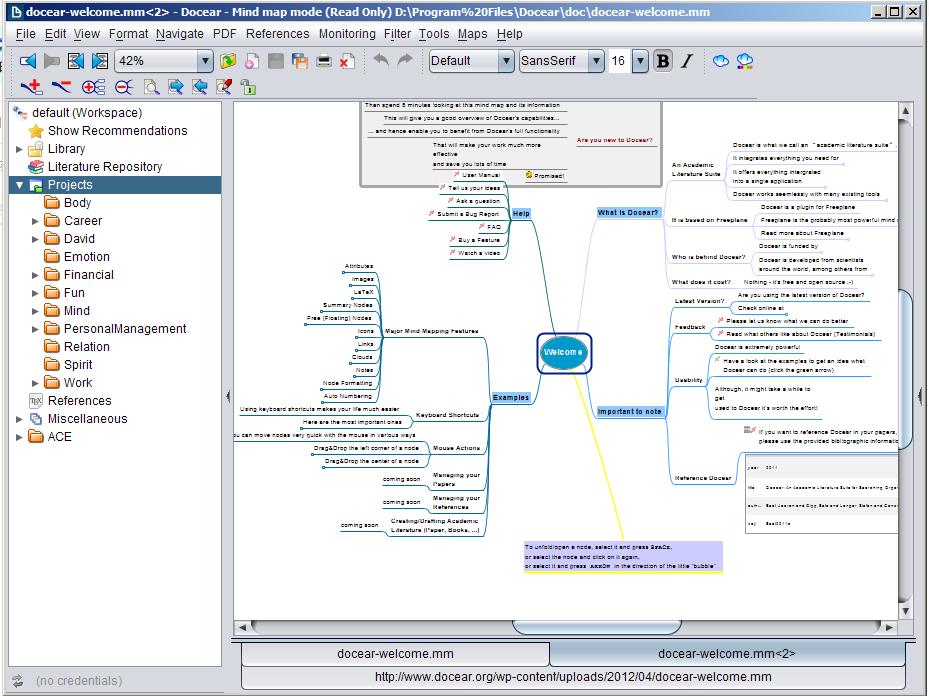
Task: Unfold all nodes with the circled plus icon
Action: 94,87
